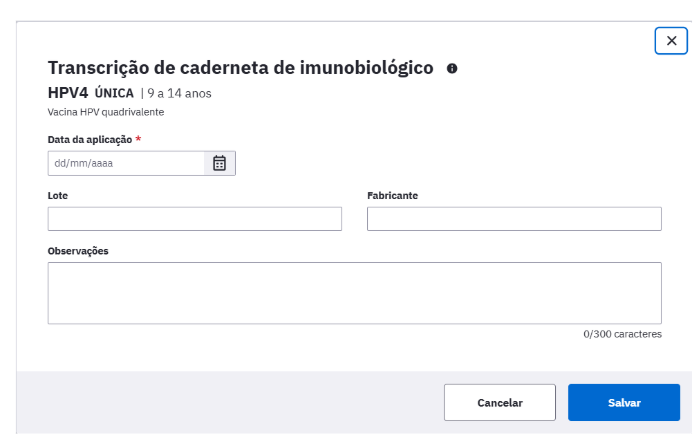Click the '0/300 caracteres' counter
The image size is (695, 436).
[622, 334]
